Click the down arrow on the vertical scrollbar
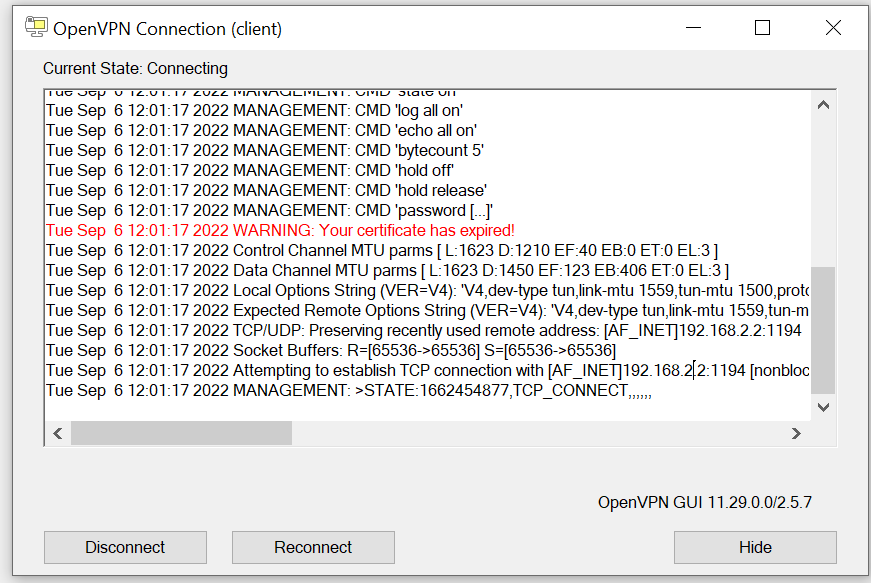The width and height of the screenshot is (871, 583). coord(823,407)
